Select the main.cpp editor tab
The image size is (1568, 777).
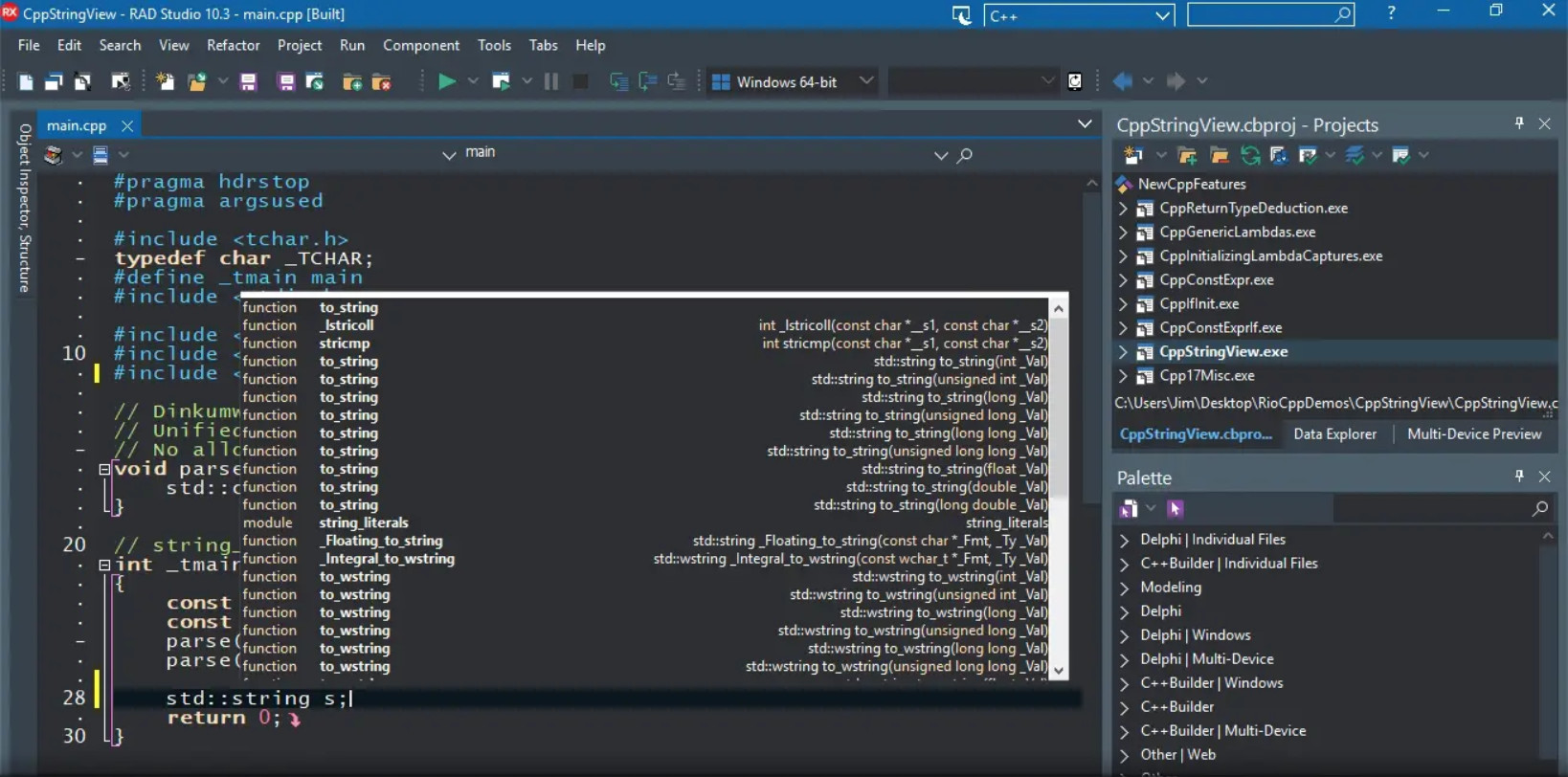(77, 125)
